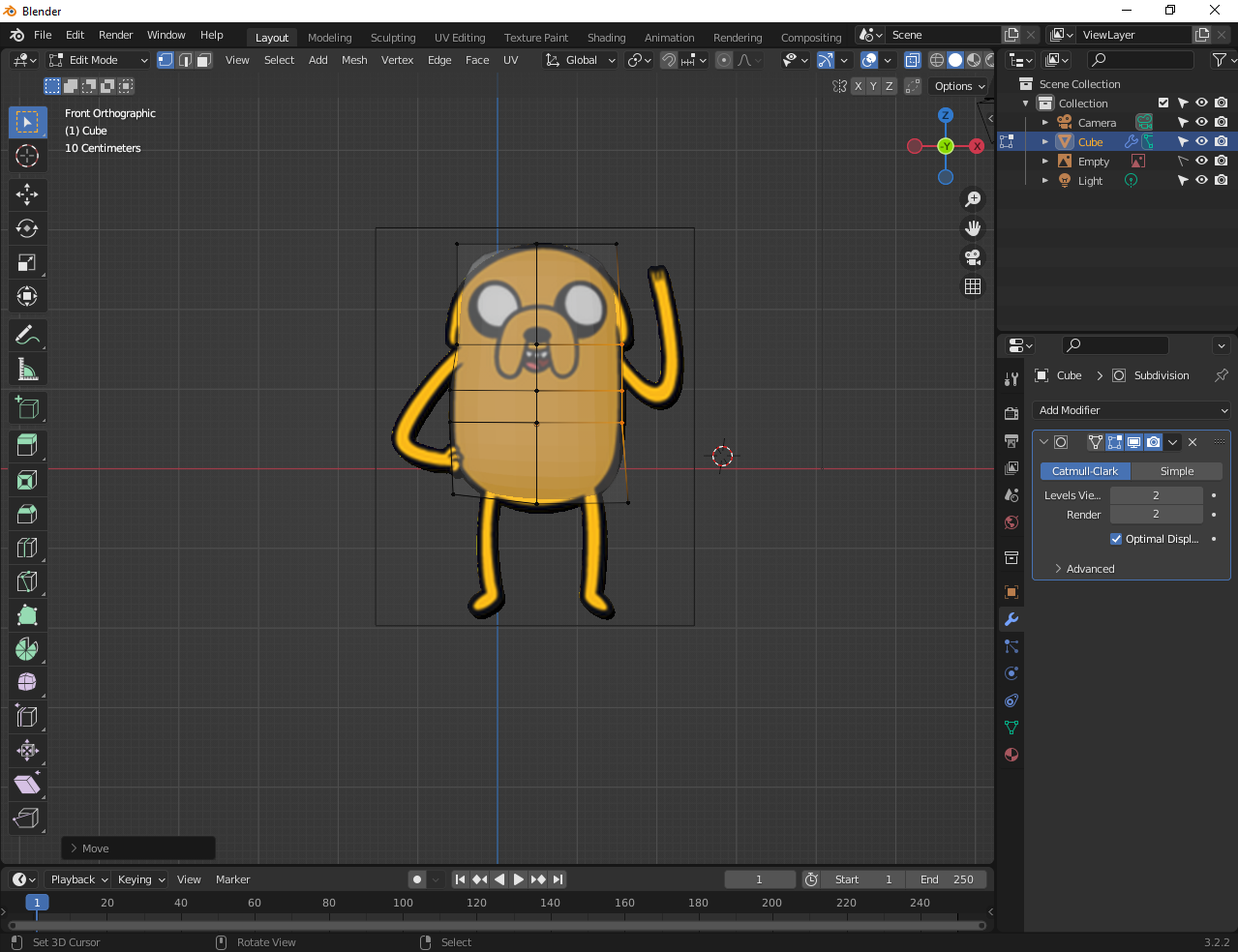
Task: Hide the Camera object in viewport
Action: point(1201,122)
